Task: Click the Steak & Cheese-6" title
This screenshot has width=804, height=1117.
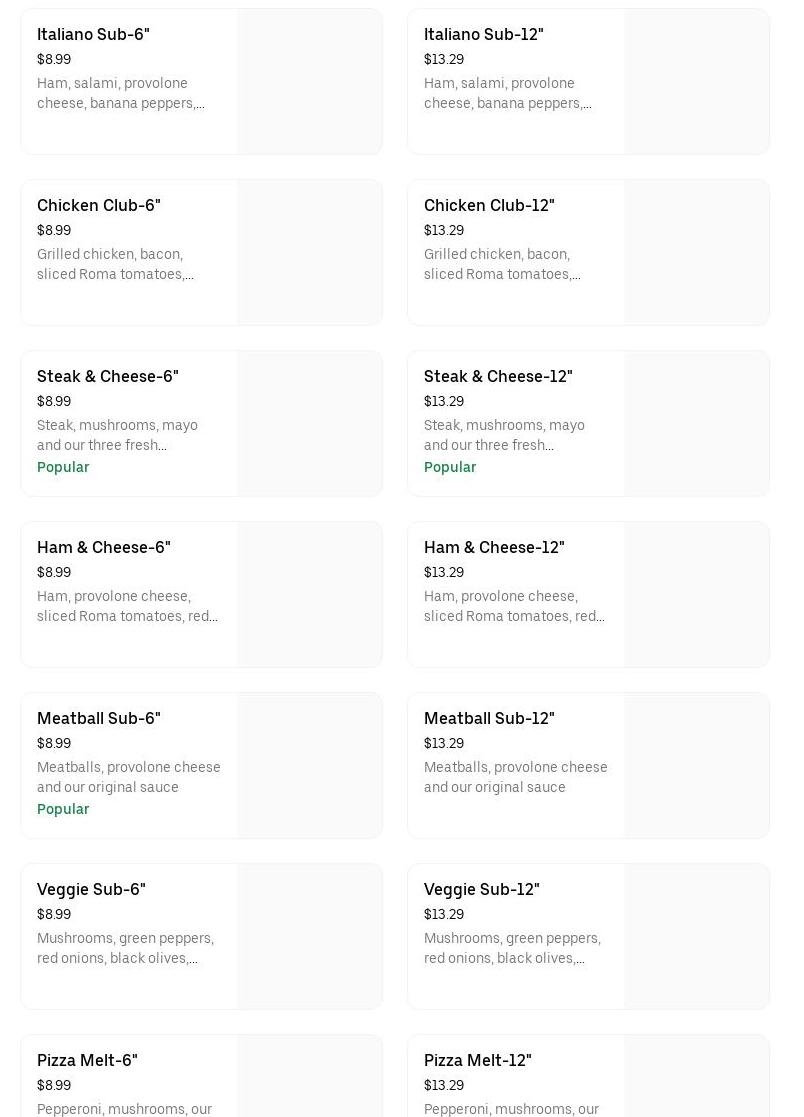Action: 107,377
